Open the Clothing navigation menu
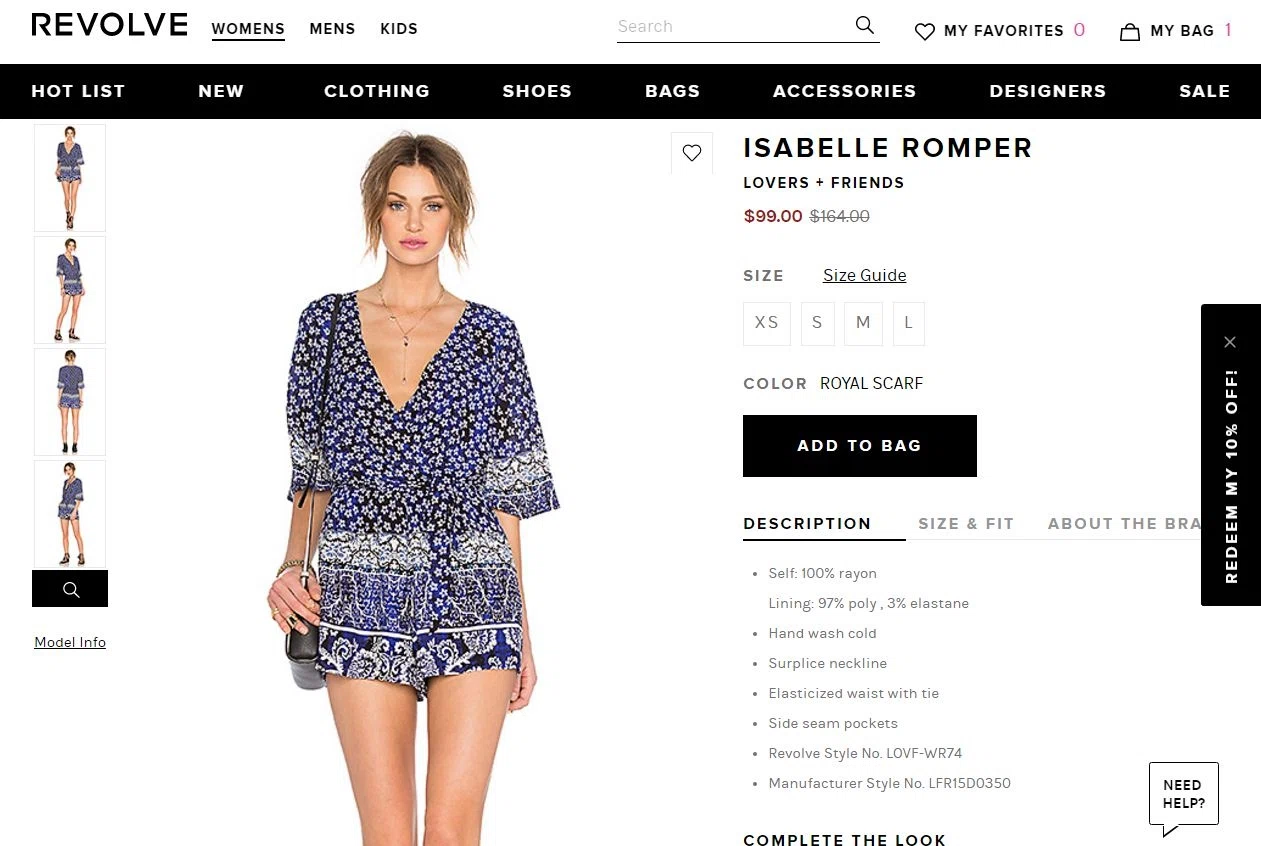Image resolution: width=1261 pixels, height=846 pixels. 377,91
